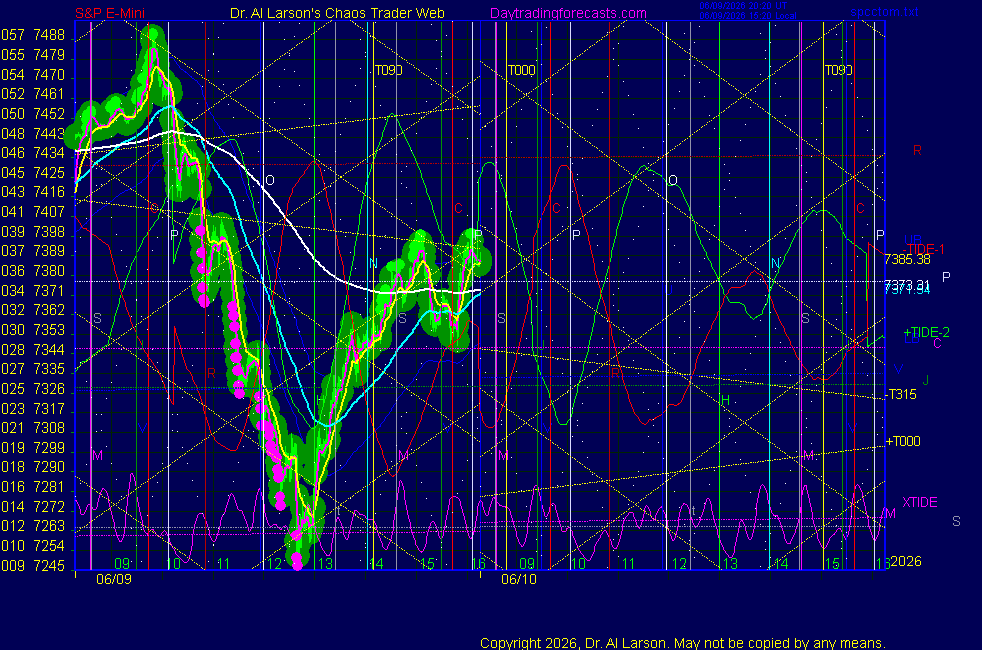982x650 pixels.
Task: Click the red '-TIDE-1' legend label
Action: (924, 249)
